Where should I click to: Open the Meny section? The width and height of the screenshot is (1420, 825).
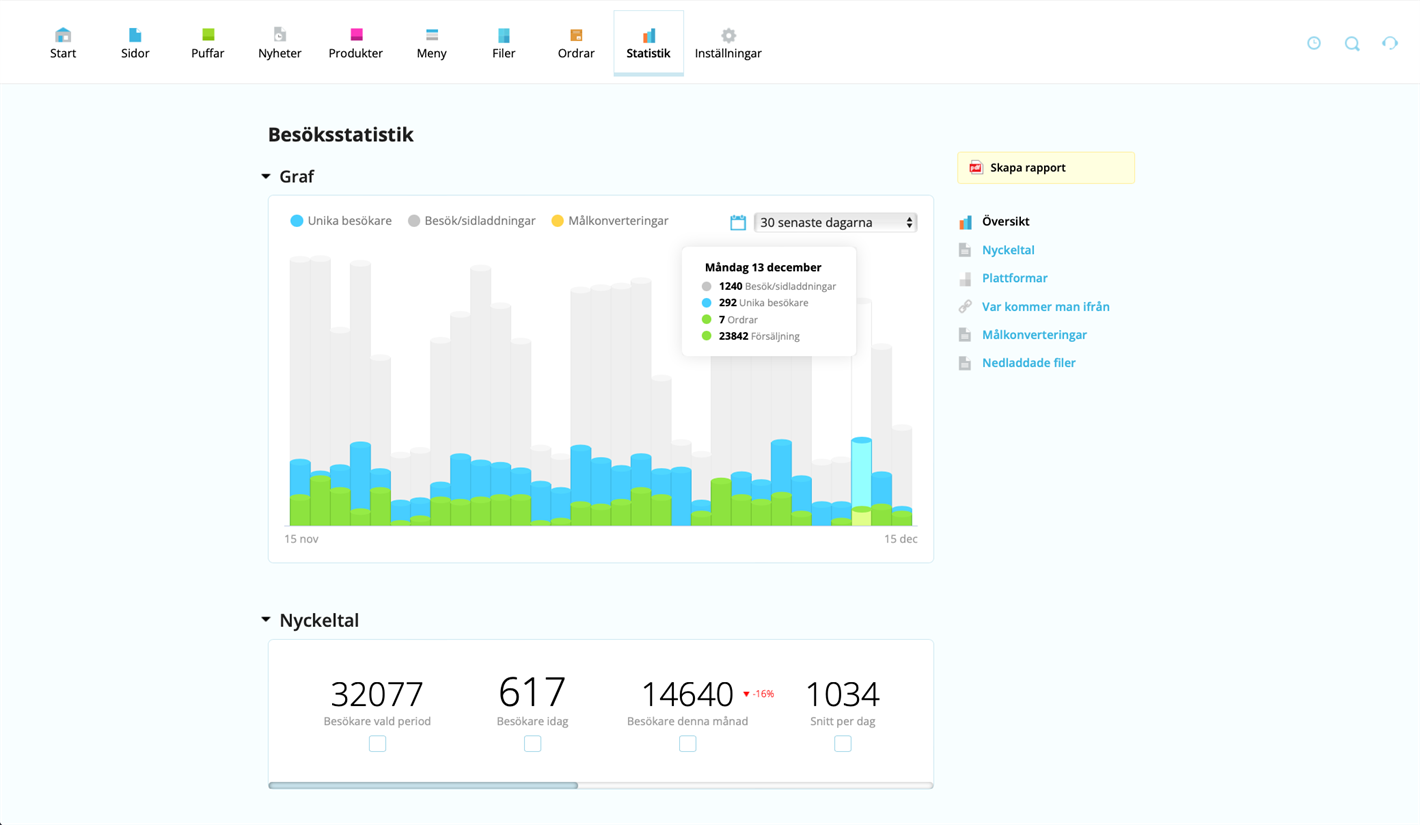432,43
